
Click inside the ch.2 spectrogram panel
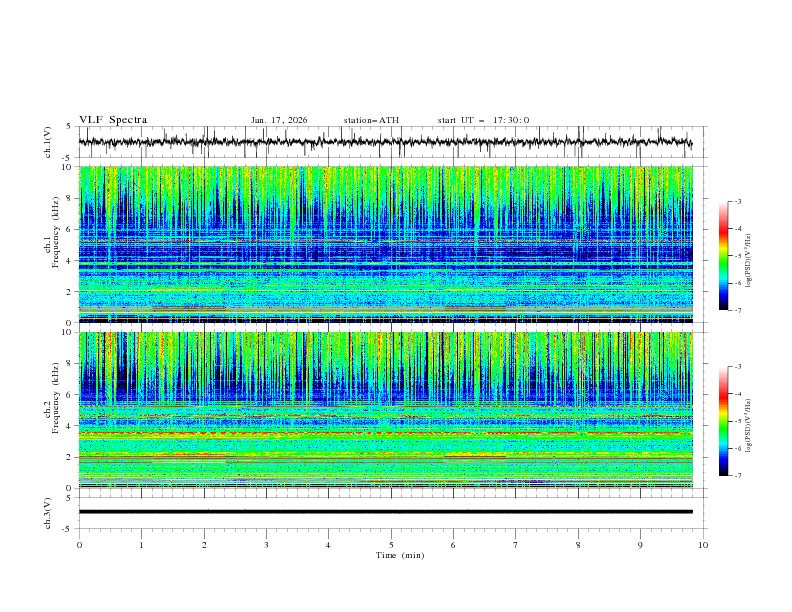[x=385, y=410]
